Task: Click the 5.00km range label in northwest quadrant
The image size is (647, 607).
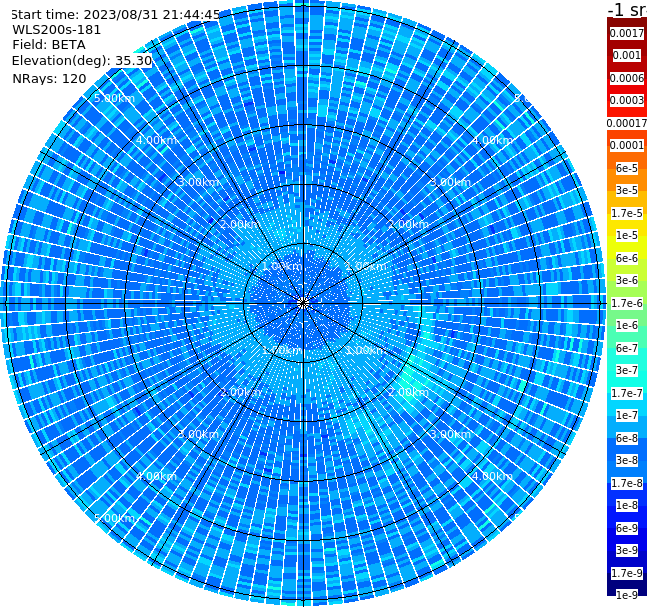Action: (x=114, y=98)
